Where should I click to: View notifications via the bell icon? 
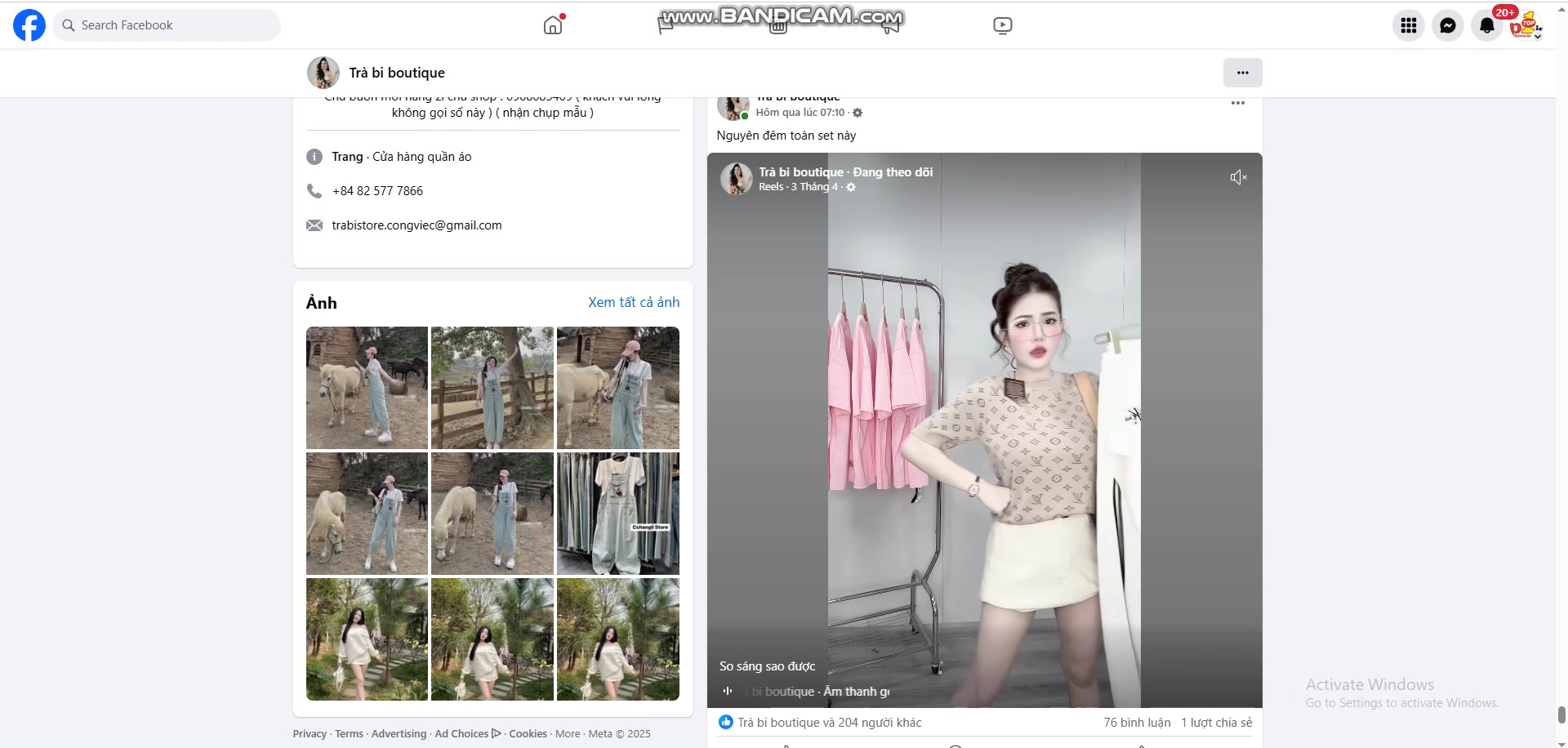1486,25
